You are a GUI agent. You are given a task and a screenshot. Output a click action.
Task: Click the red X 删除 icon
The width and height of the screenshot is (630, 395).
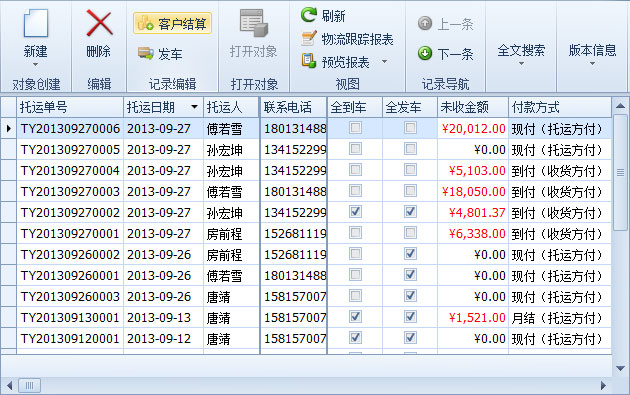[99, 23]
